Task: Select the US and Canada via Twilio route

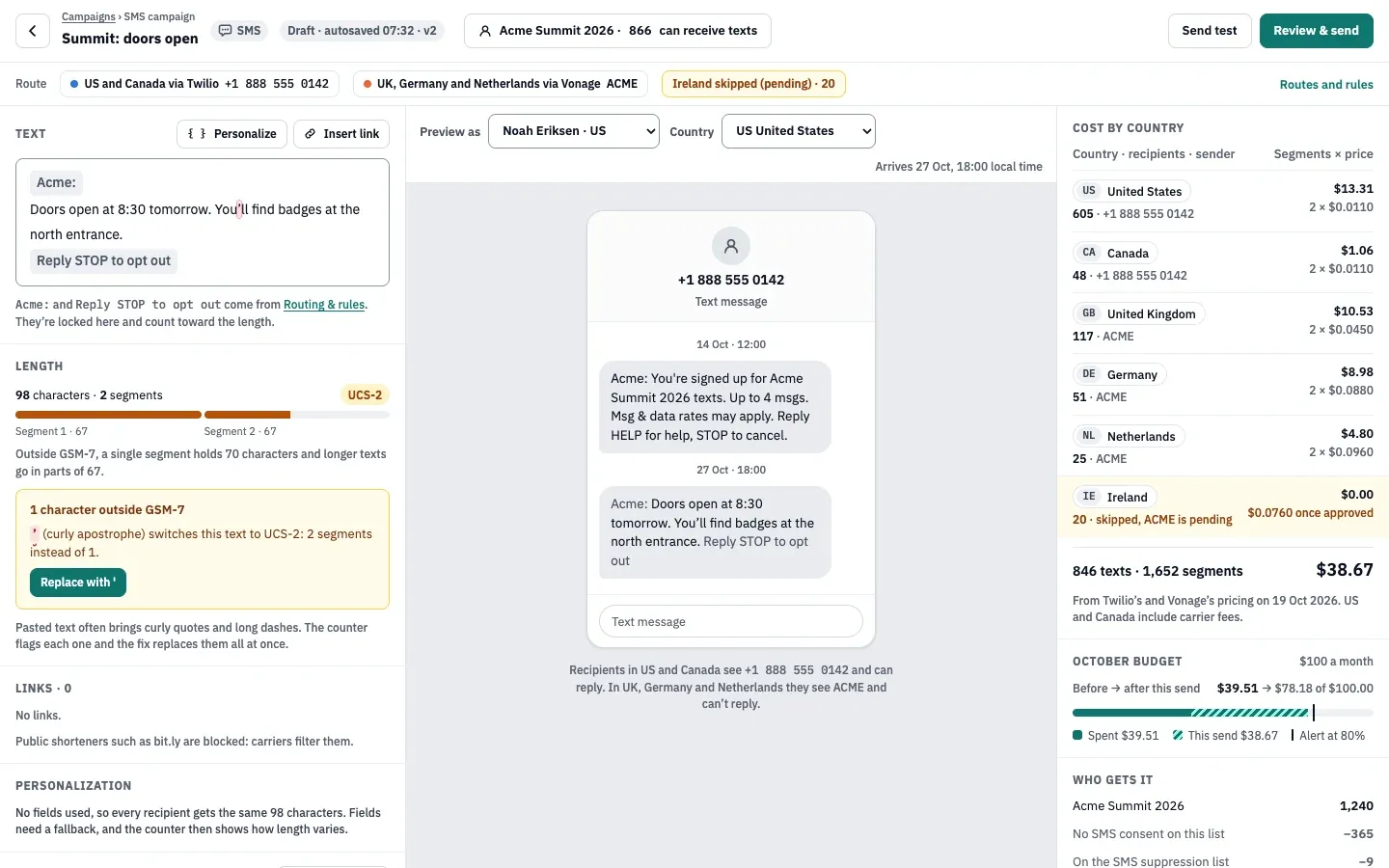Action: [x=200, y=84]
